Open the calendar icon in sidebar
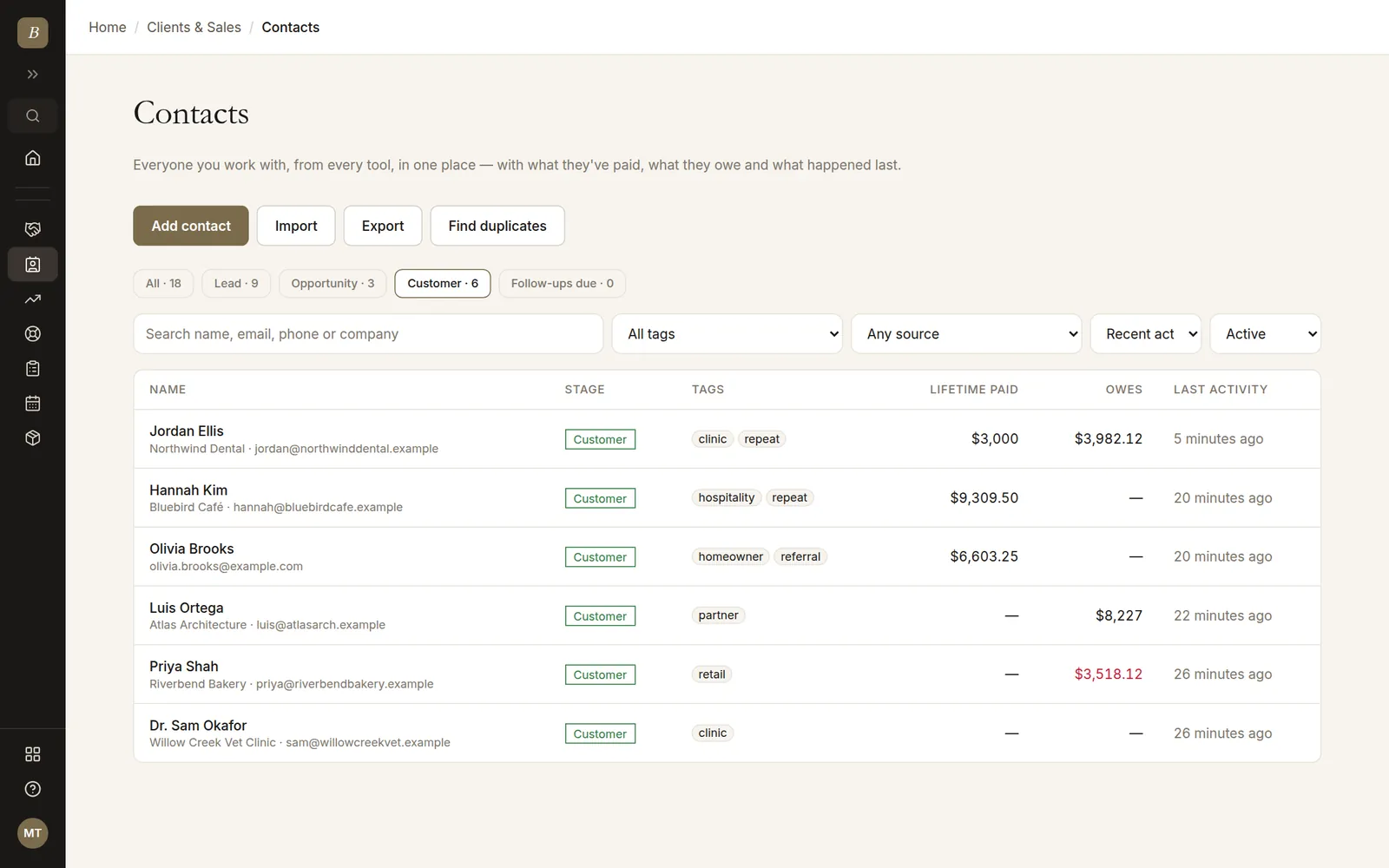The height and width of the screenshot is (868, 1389). point(33,404)
